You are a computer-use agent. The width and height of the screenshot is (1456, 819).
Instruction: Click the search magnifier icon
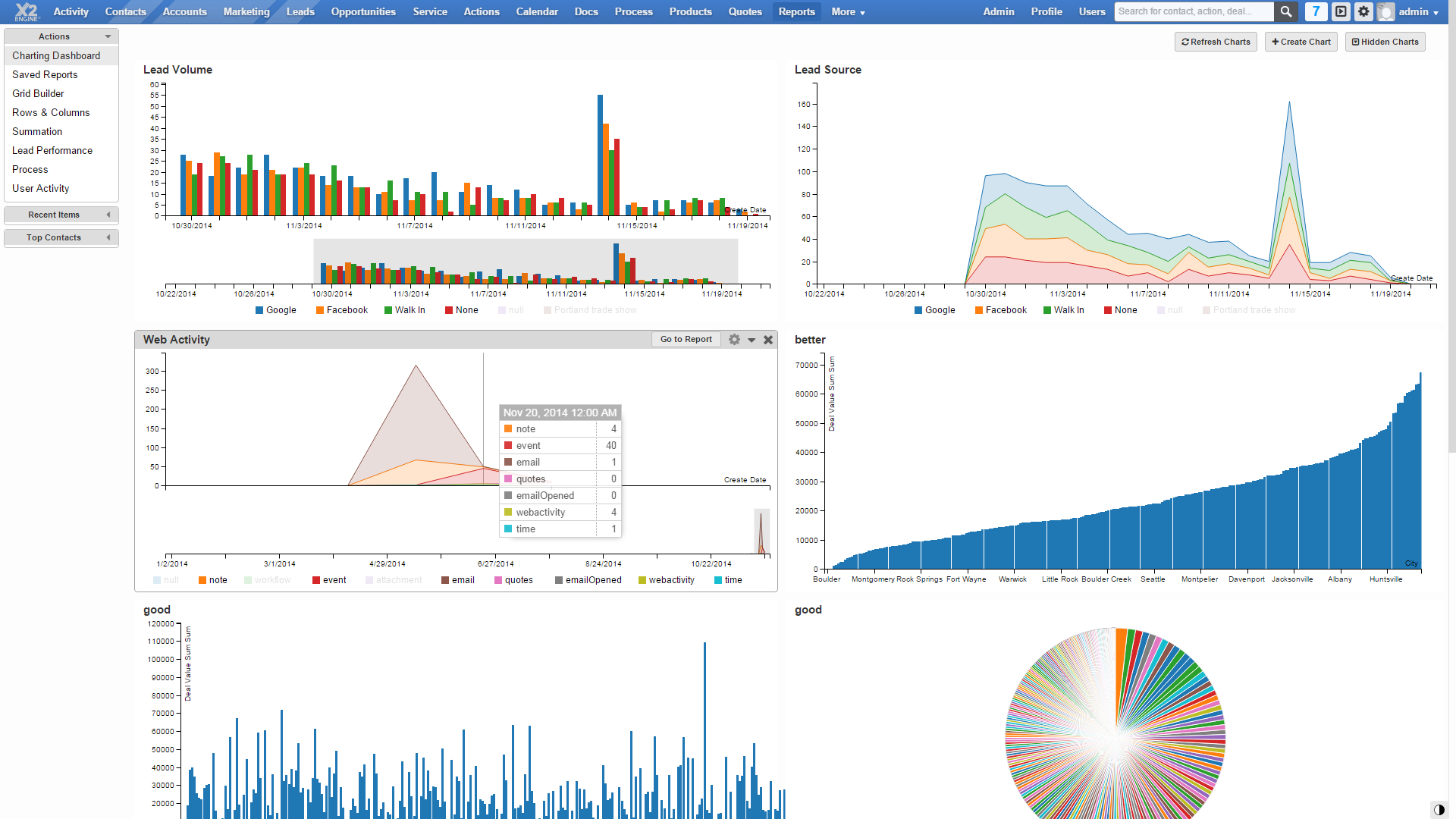pos(1285,11)
